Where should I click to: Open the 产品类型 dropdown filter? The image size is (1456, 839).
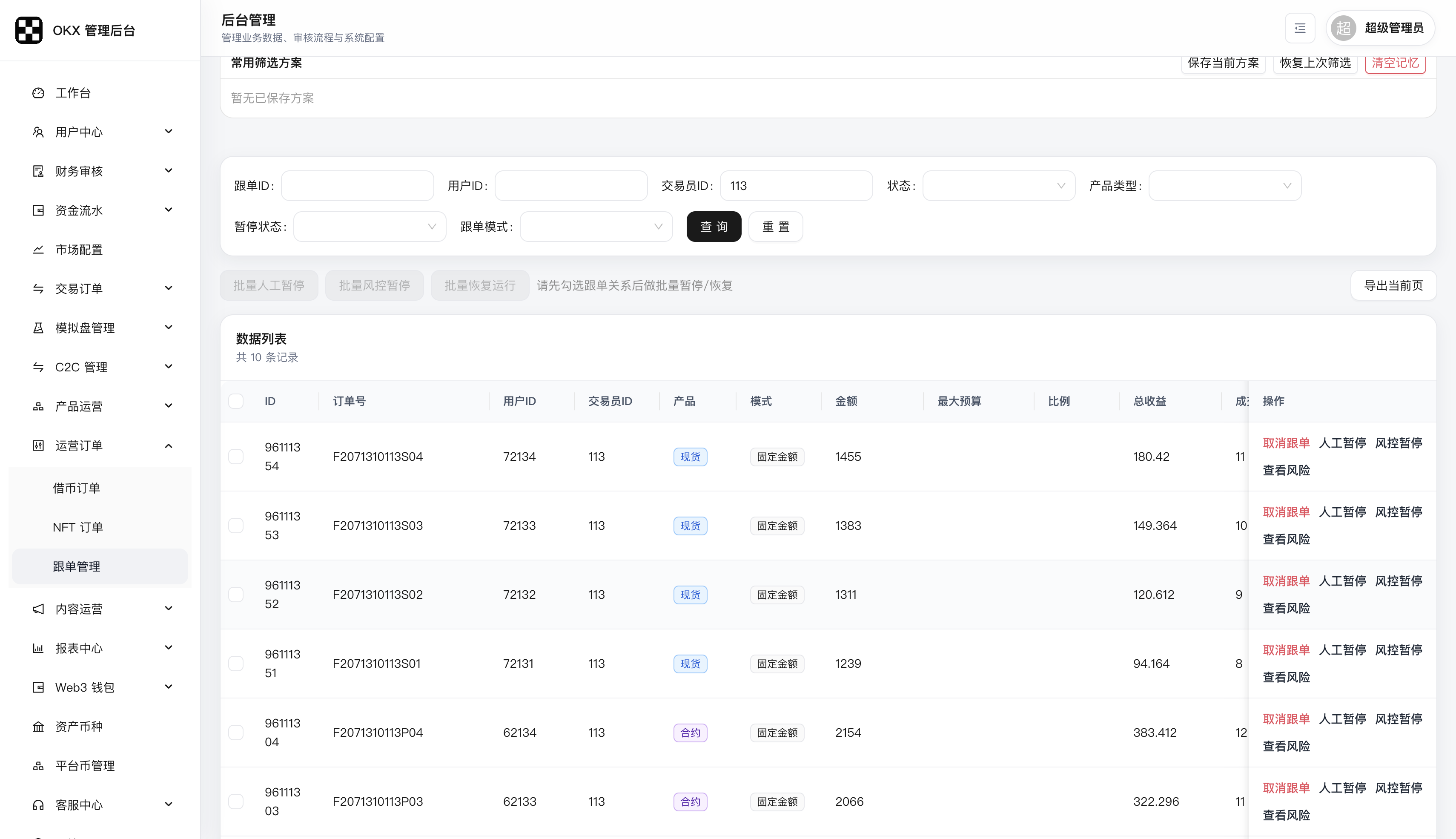pos(1224,186)
